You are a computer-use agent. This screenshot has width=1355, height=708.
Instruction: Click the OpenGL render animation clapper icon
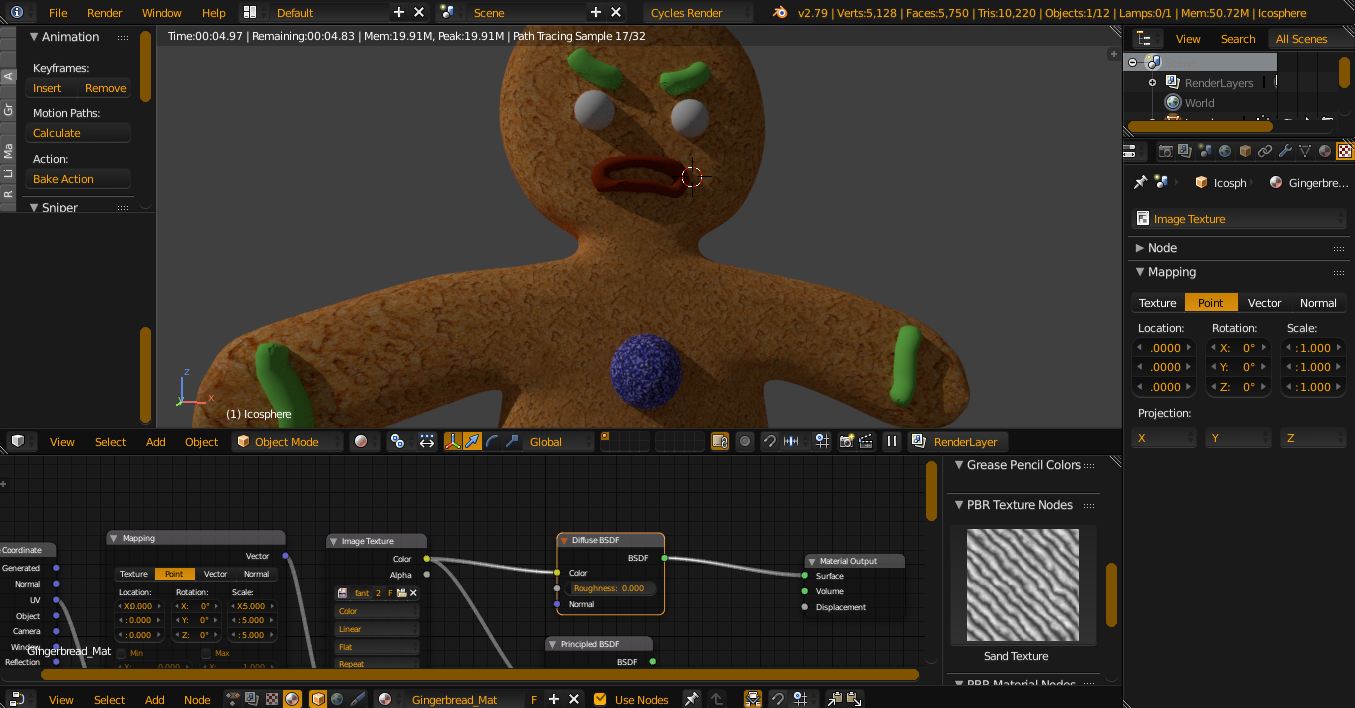867,441
